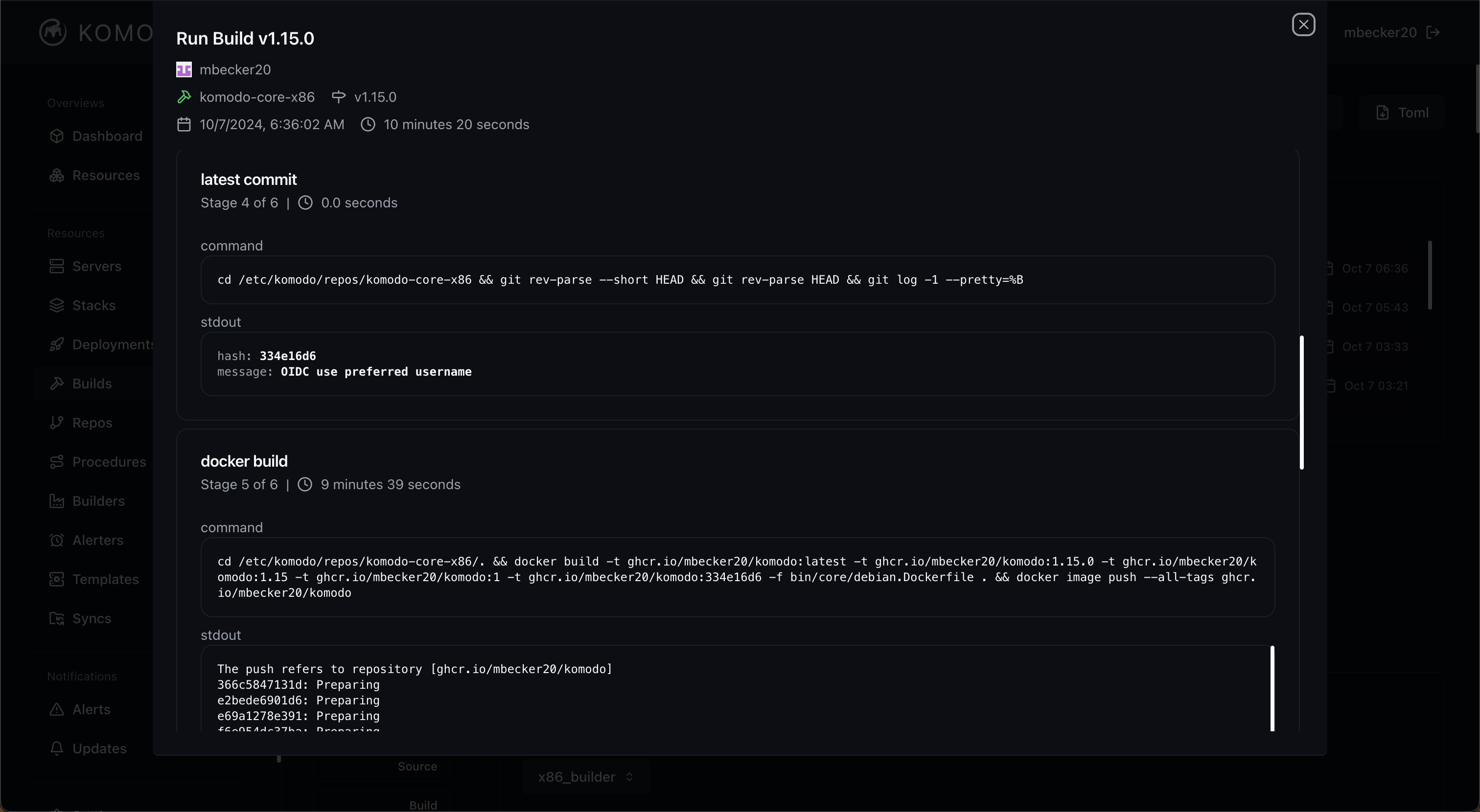Go to Servers in the sidebar

click(96, 267)
